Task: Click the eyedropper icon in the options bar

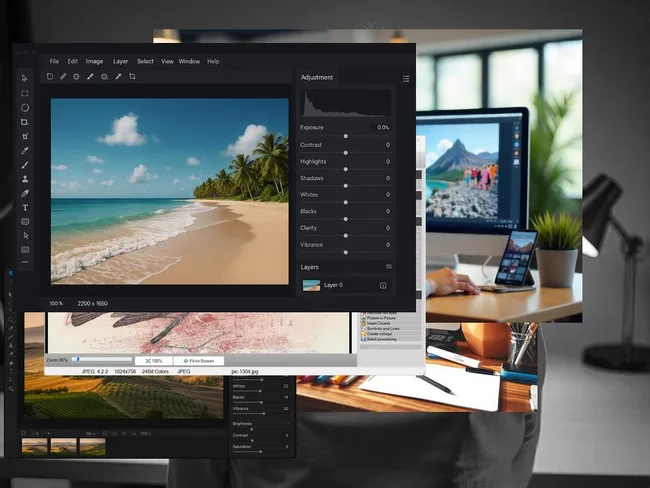Action: (x=118, y=76)
